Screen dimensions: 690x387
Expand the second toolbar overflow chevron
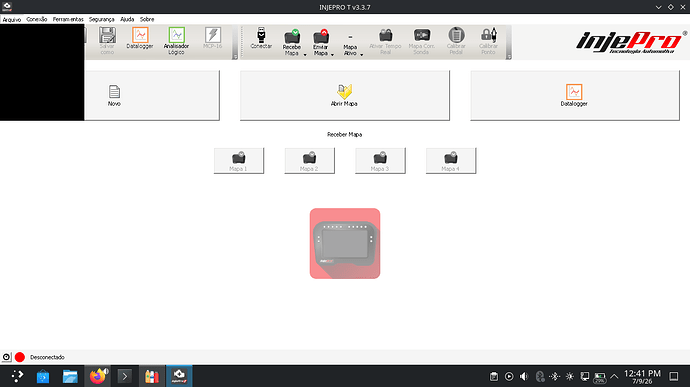click(x=509, y=56)
